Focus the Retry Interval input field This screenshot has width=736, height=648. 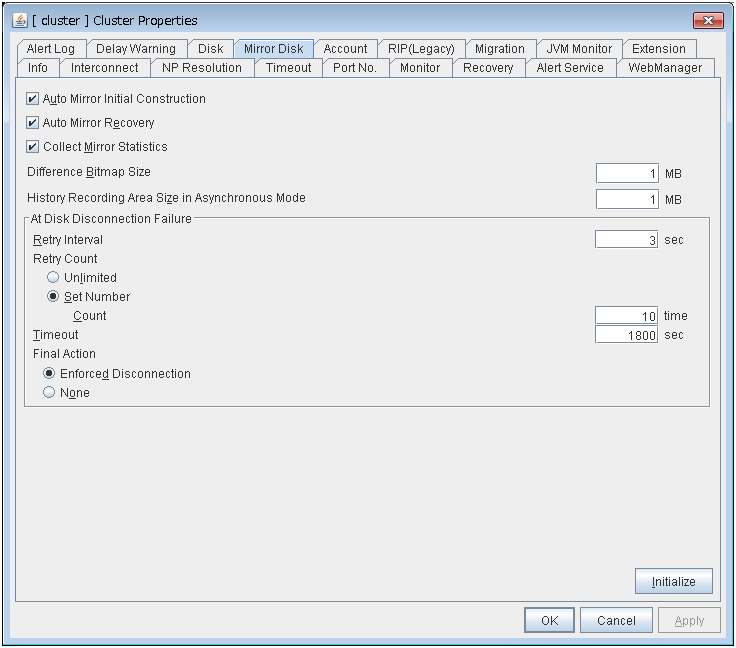[627, 240]
